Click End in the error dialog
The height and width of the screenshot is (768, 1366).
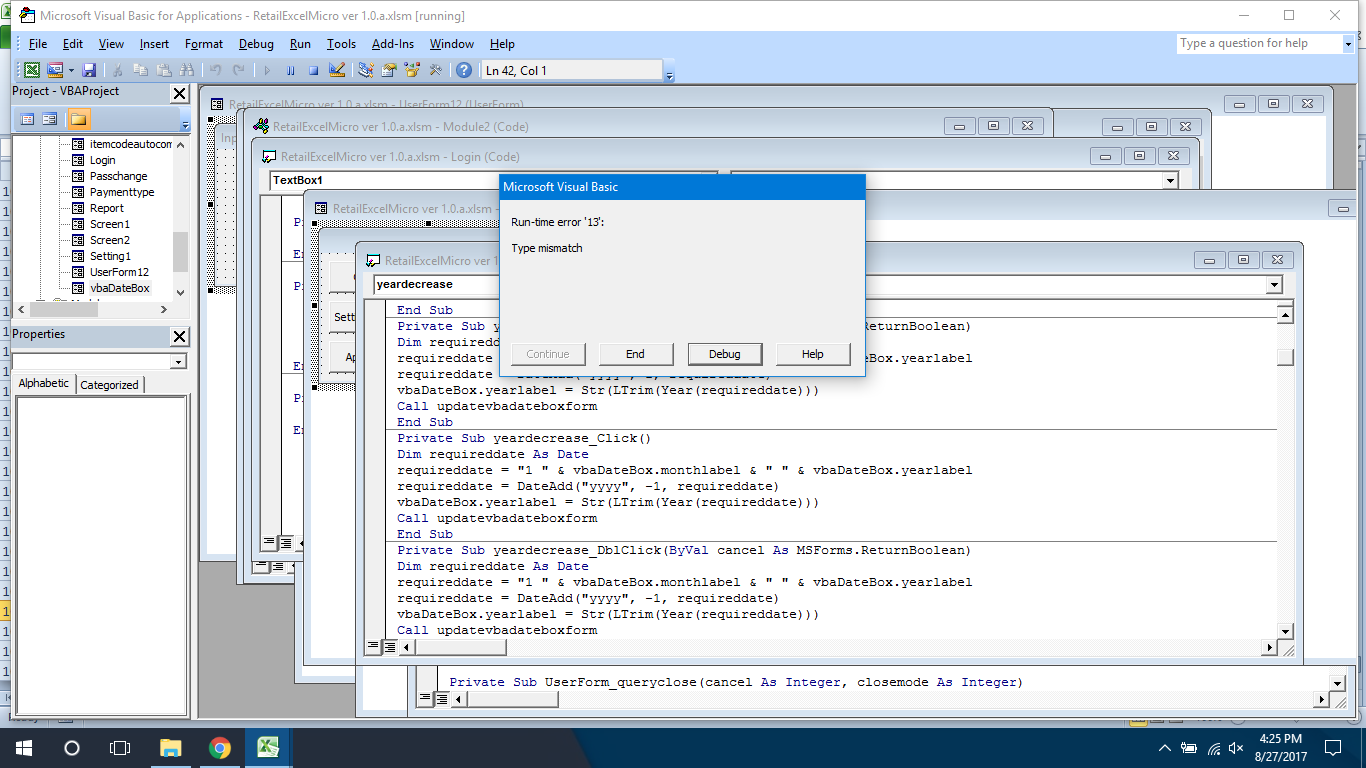[x=635, y=354]
